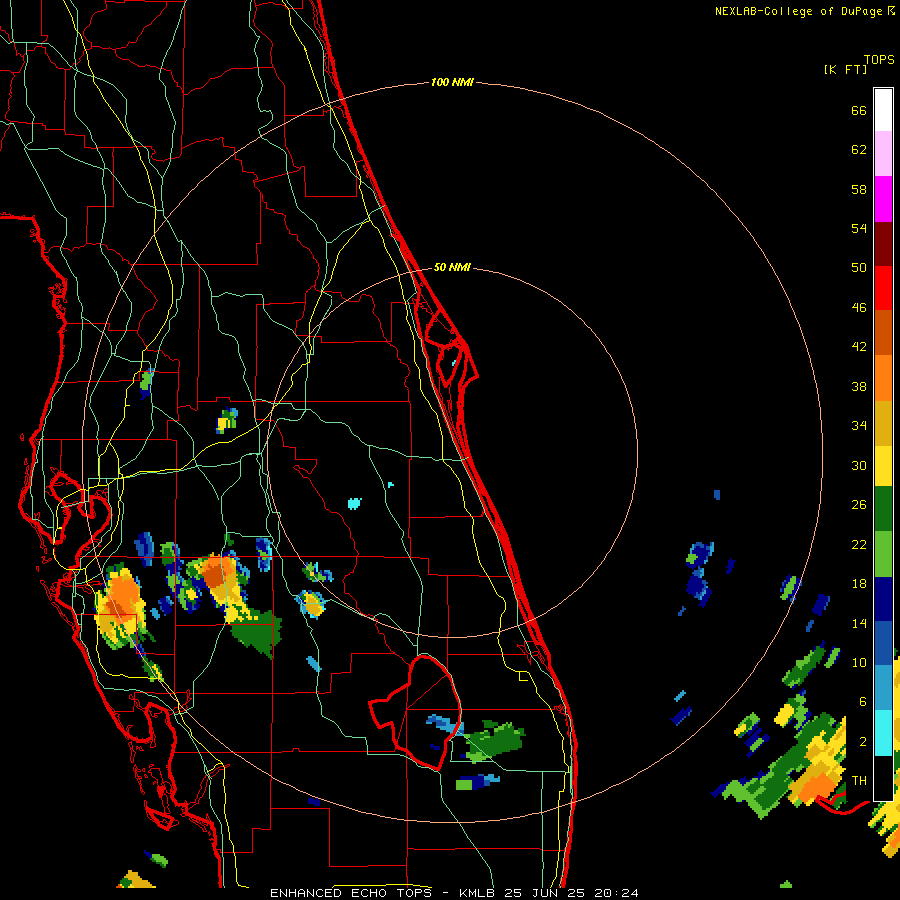Click the 18 value on the legend
Screen dimensions: 900x900
tap(859, 584)
